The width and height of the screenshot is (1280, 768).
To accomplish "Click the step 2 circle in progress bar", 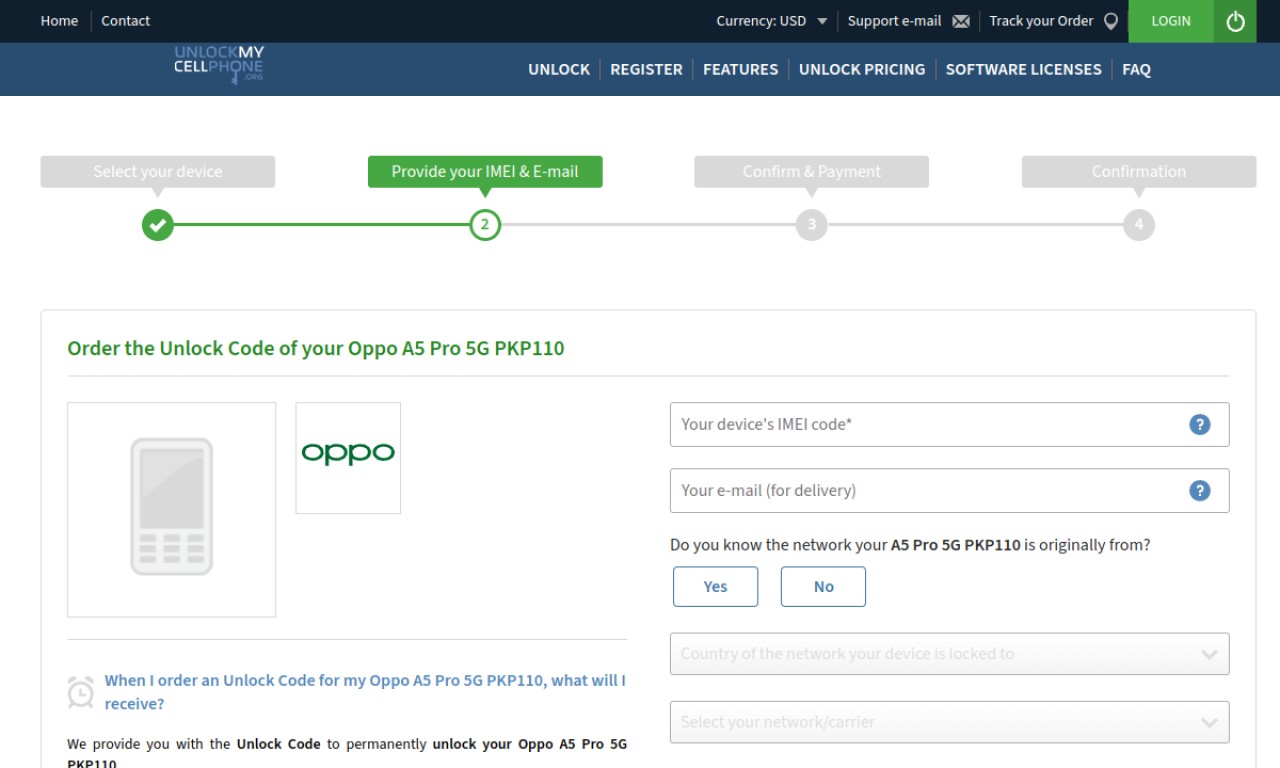I will [x=485, y=225].
